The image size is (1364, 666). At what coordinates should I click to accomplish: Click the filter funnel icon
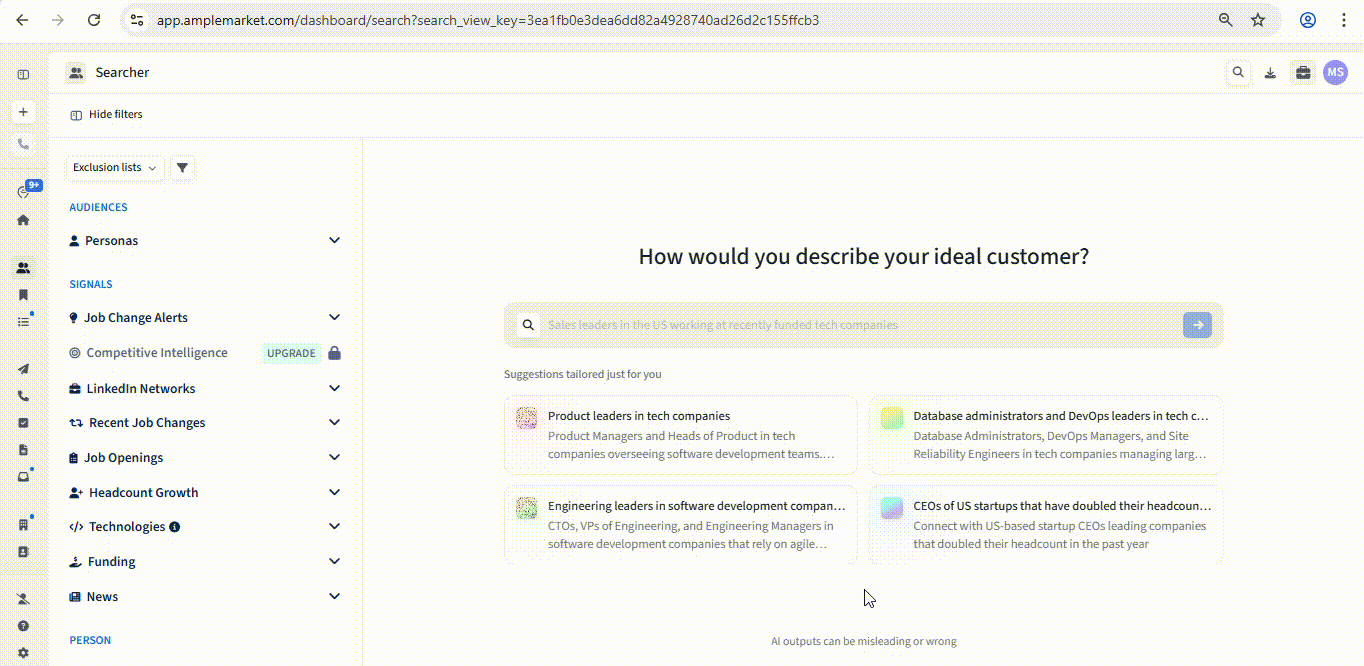182,168
